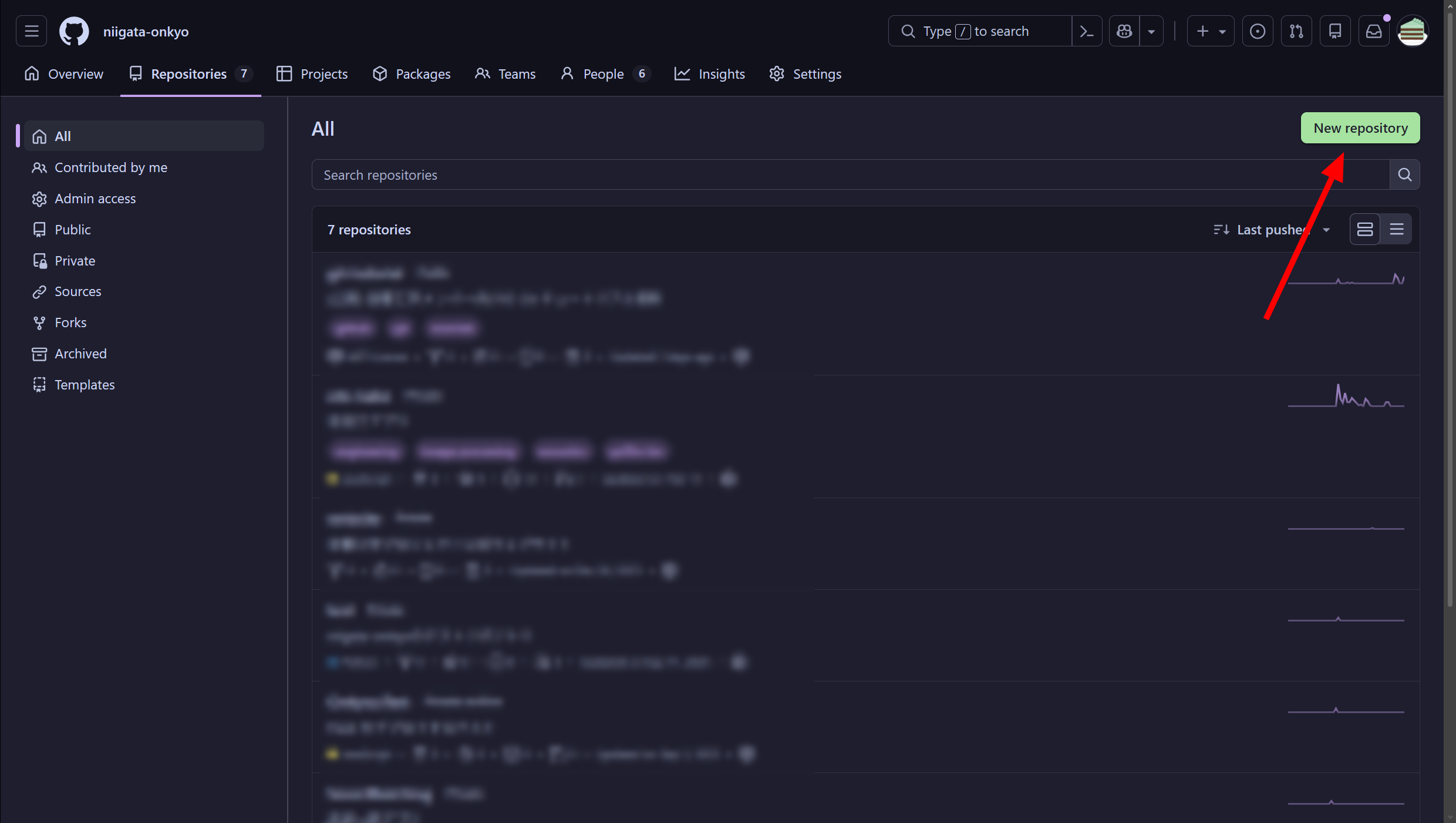Viewport: 1456px width, 823px height.
Task: Show only Private repositories
Action: [x=144, y=261]
